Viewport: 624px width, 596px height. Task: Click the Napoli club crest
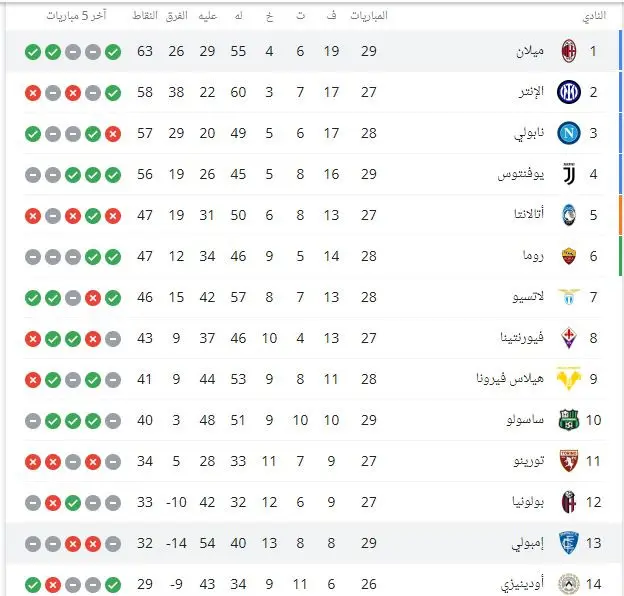[569, 133]
